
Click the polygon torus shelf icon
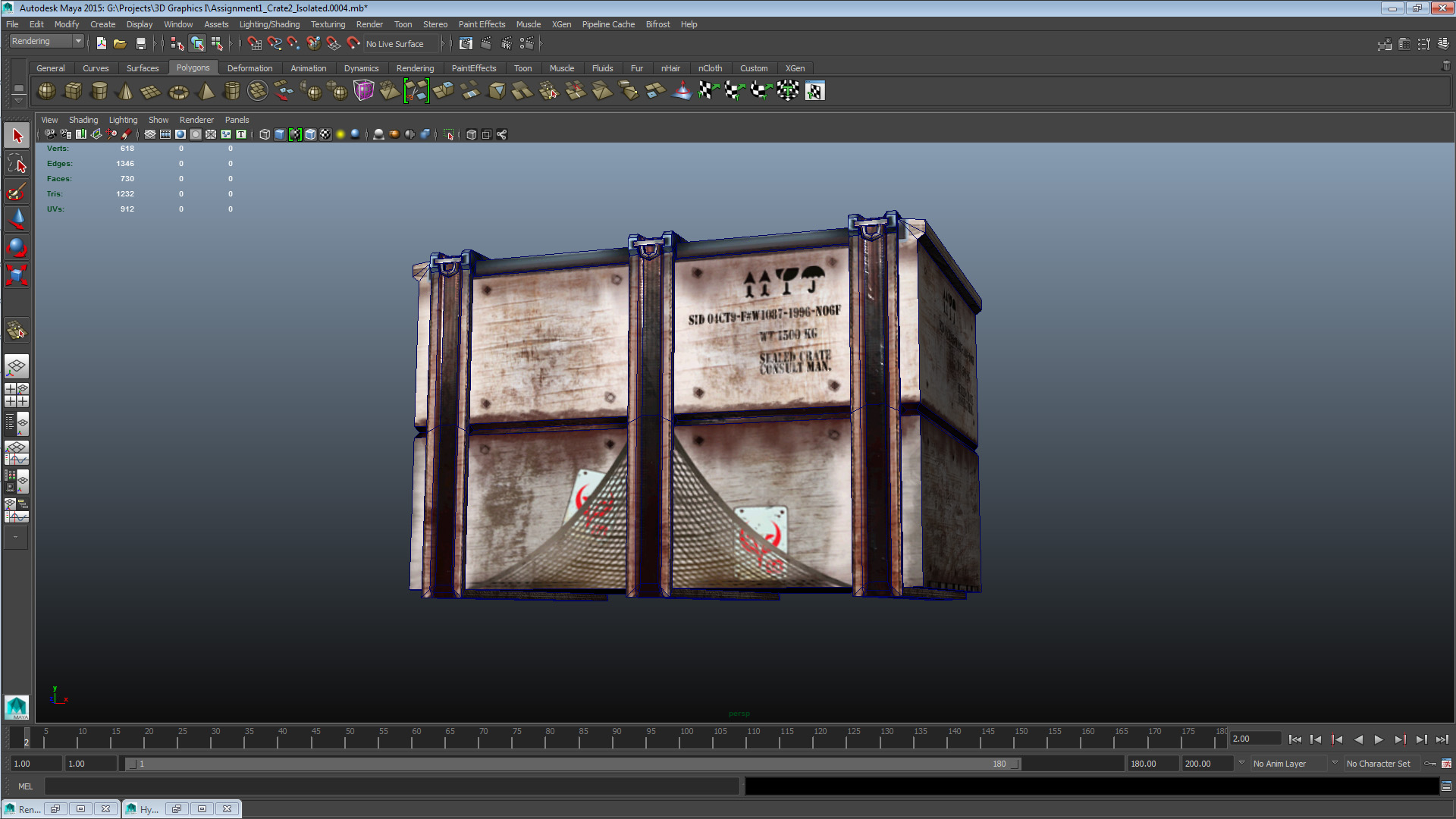tap(178, 92)
